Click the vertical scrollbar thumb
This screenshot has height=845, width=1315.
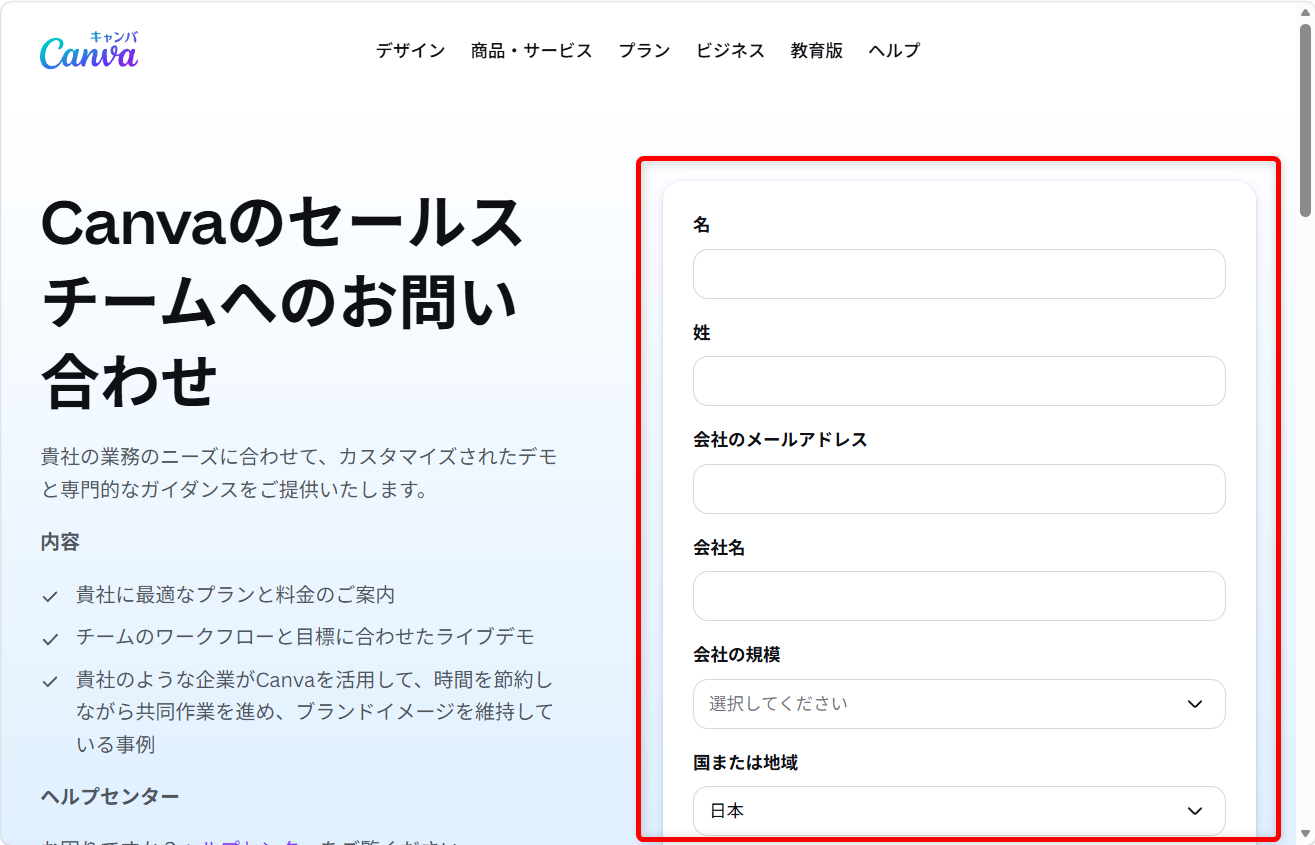pyautogui.click(x=1305, y=119)
